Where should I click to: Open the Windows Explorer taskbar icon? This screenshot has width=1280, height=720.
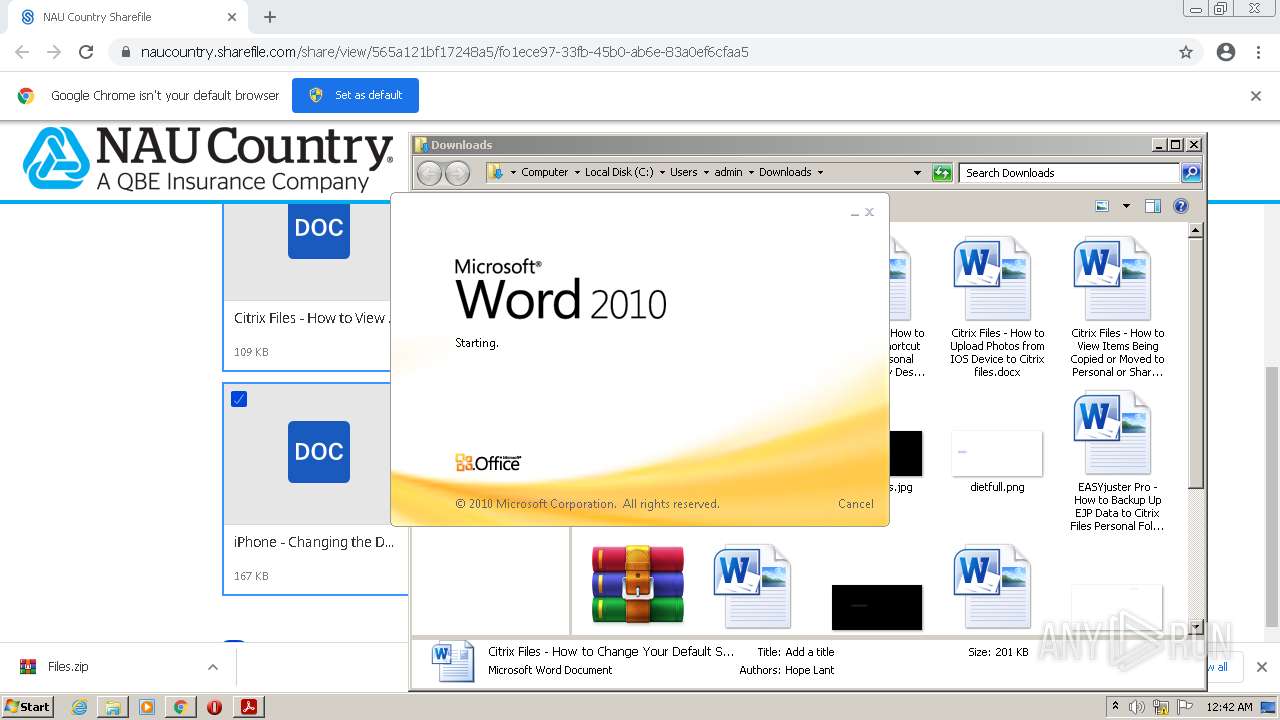[x=113, y=707]
